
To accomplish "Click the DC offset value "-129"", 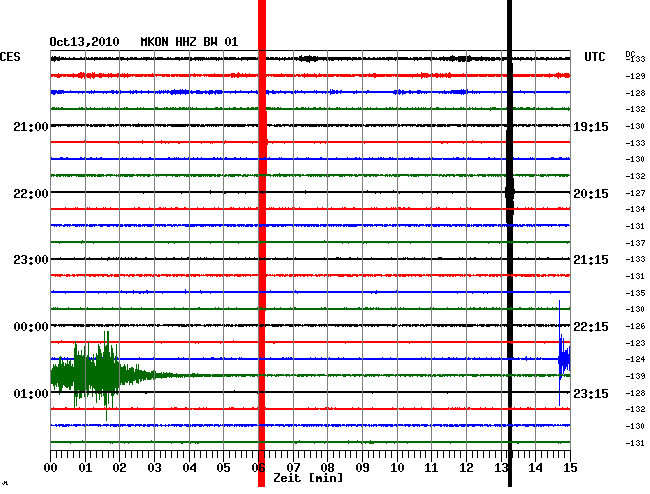I will [x=635, y=76].
